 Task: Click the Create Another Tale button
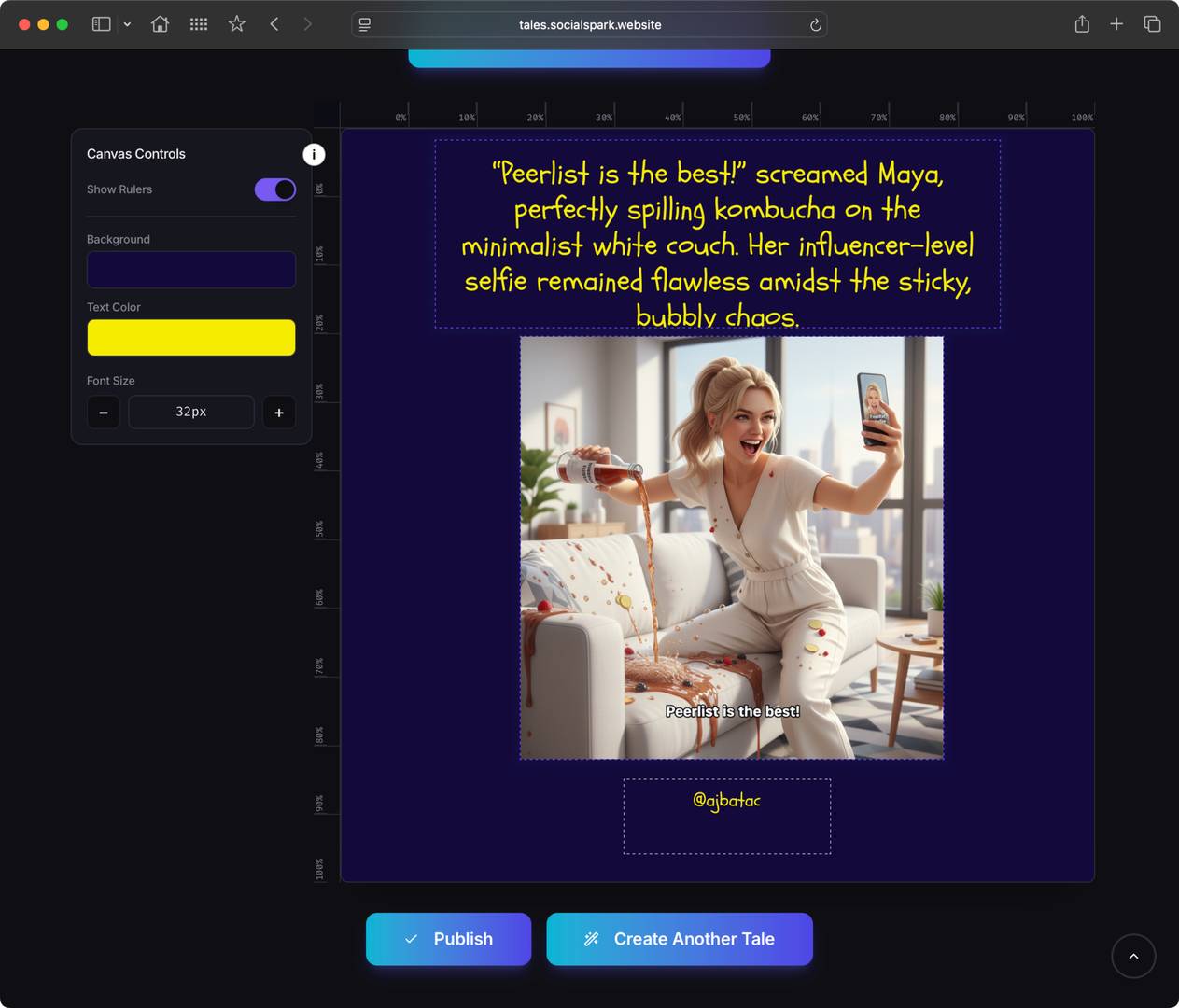[x=679, y=939]
